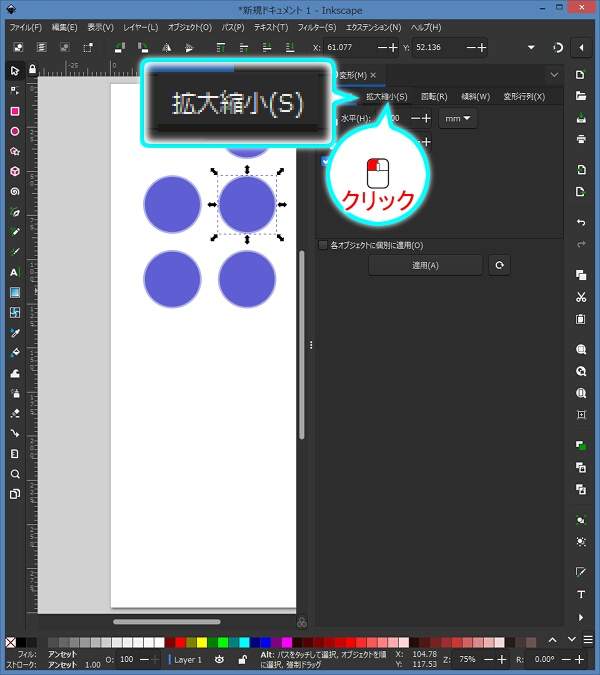Open the palette hamburger menu
600x675 pixels.
[588, 640]
